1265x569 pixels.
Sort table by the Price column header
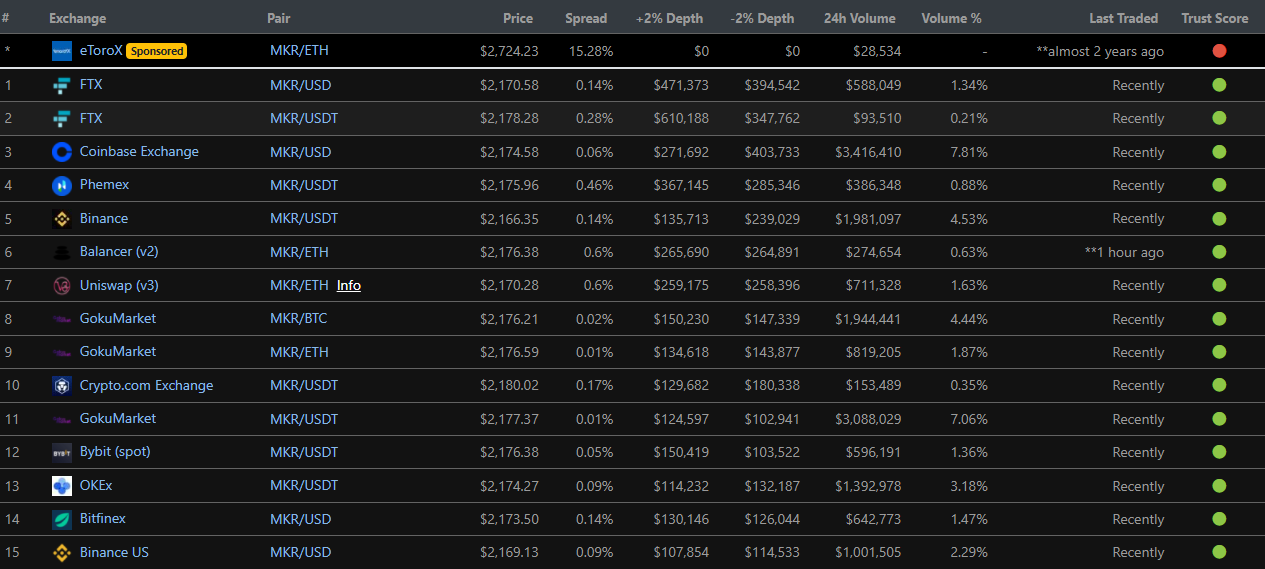pyautogui.click(x=518, y=18)
